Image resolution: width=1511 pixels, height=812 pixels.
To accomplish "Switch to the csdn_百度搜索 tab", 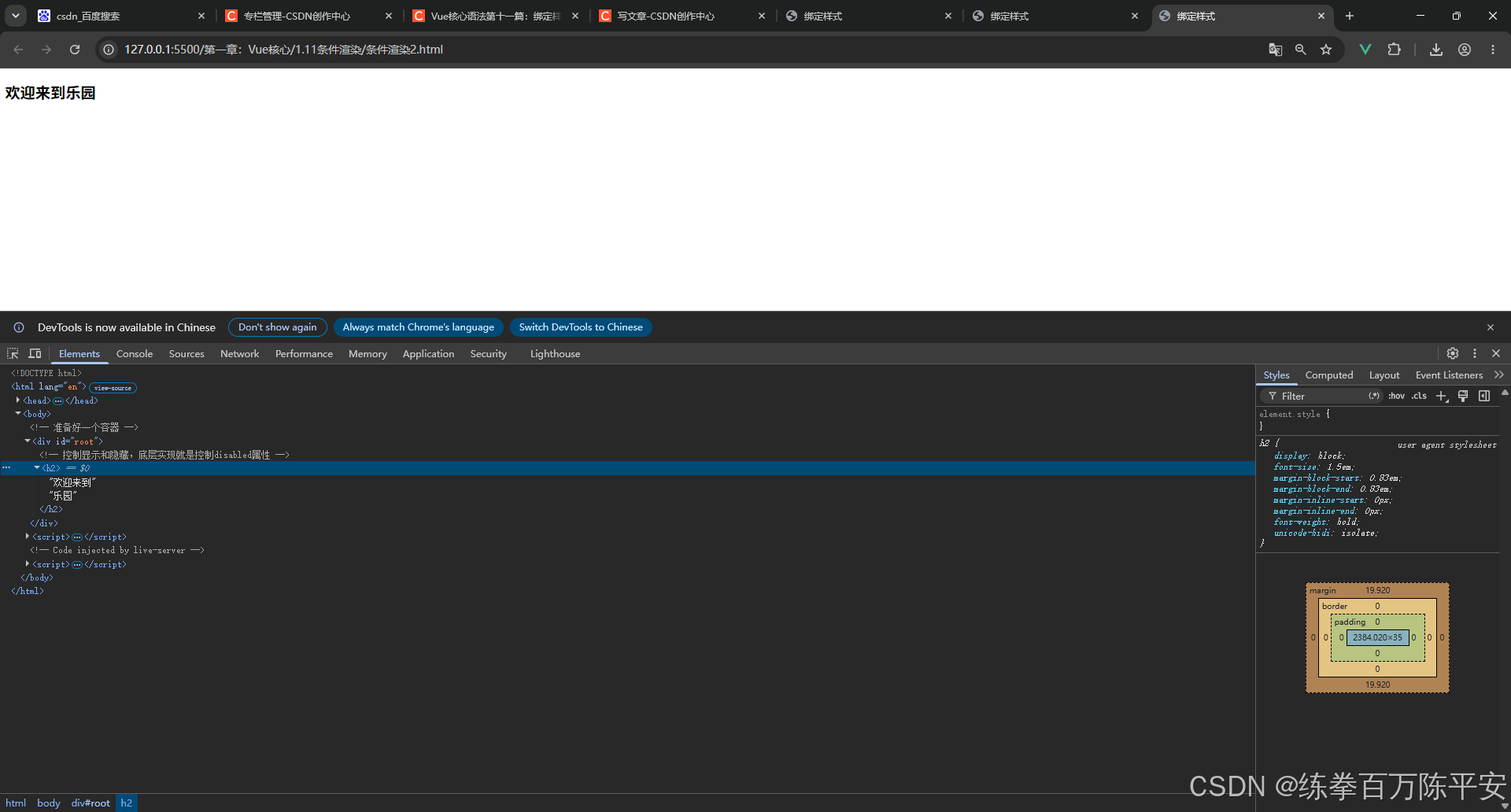I will 121,16.
